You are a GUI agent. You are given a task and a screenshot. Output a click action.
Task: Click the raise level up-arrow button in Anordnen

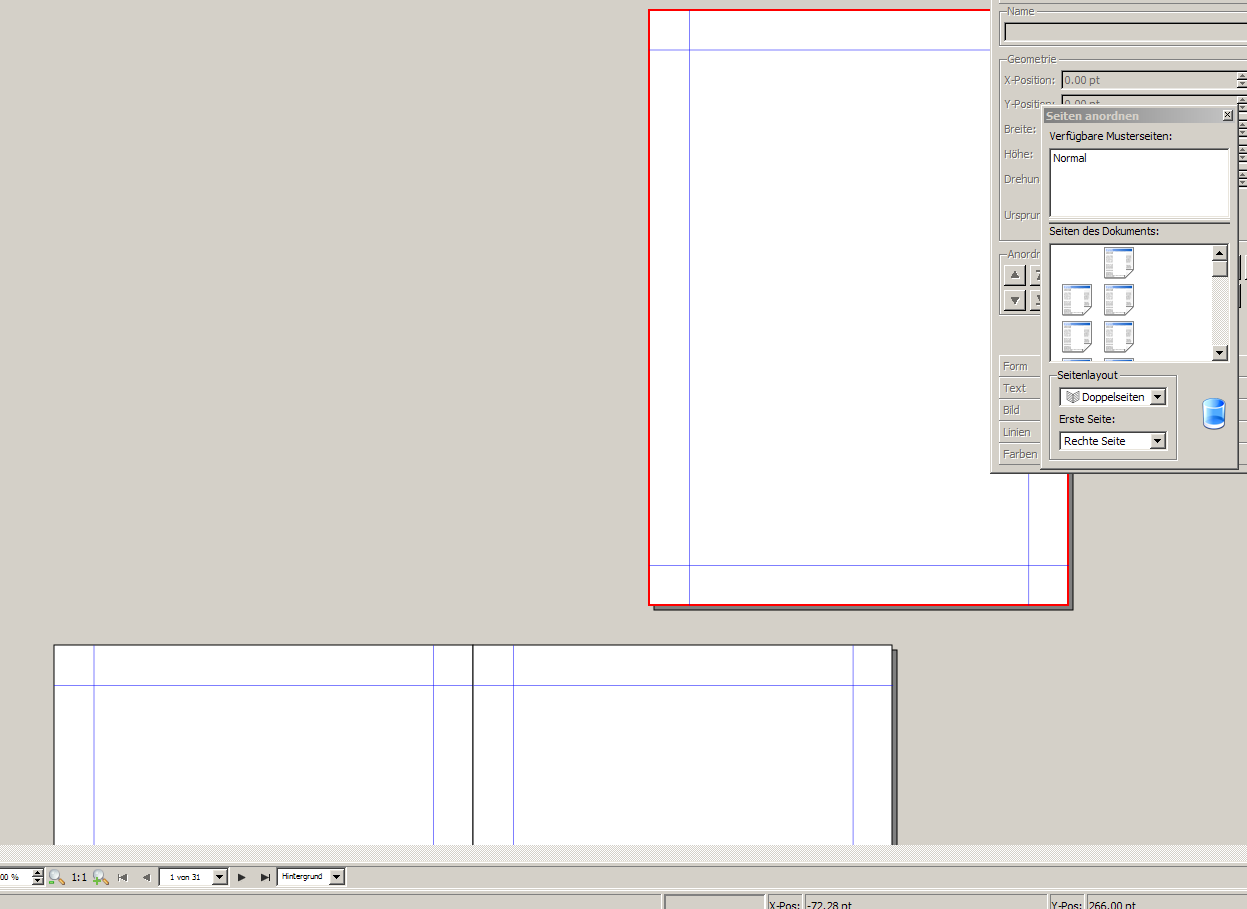tap(1015, 275)
